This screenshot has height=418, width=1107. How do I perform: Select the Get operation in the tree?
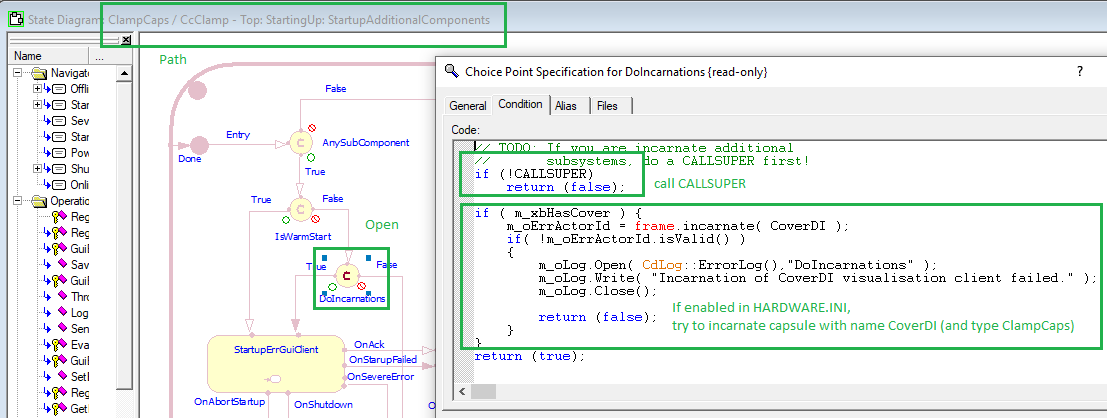coord(80,408)
